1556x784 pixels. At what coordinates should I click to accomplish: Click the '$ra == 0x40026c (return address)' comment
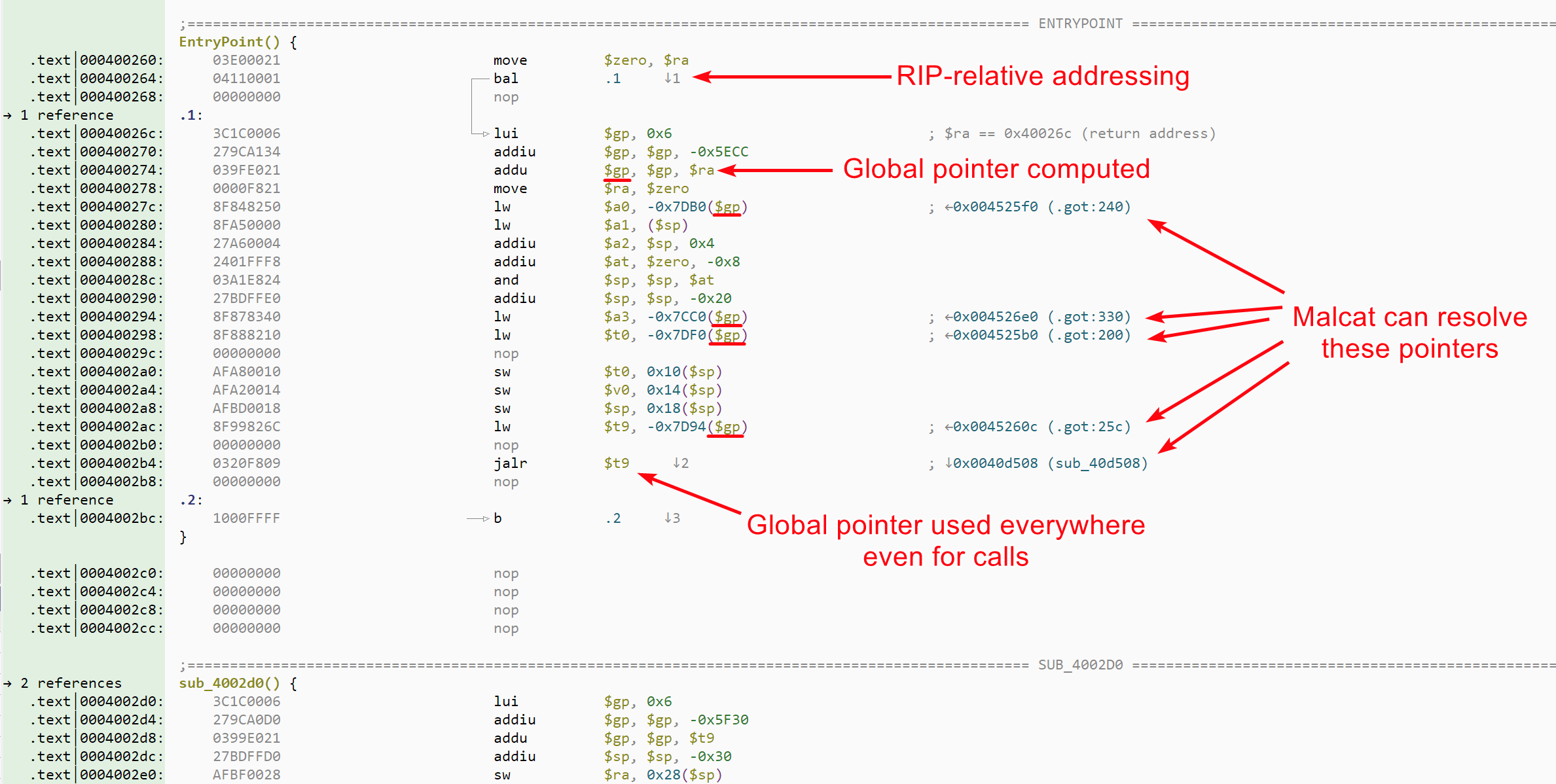click(x=1080, y=134)
